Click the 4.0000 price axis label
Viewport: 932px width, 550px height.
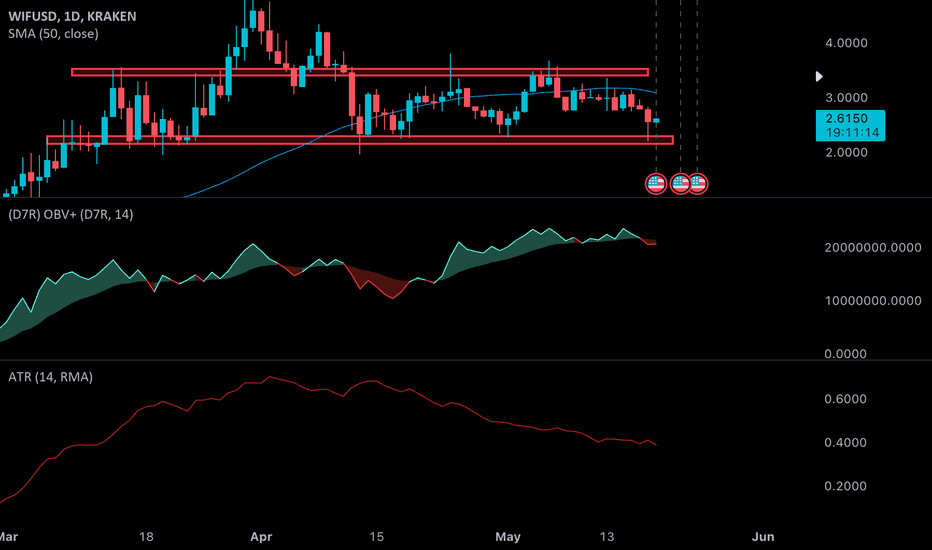click(x=846, y=43)
